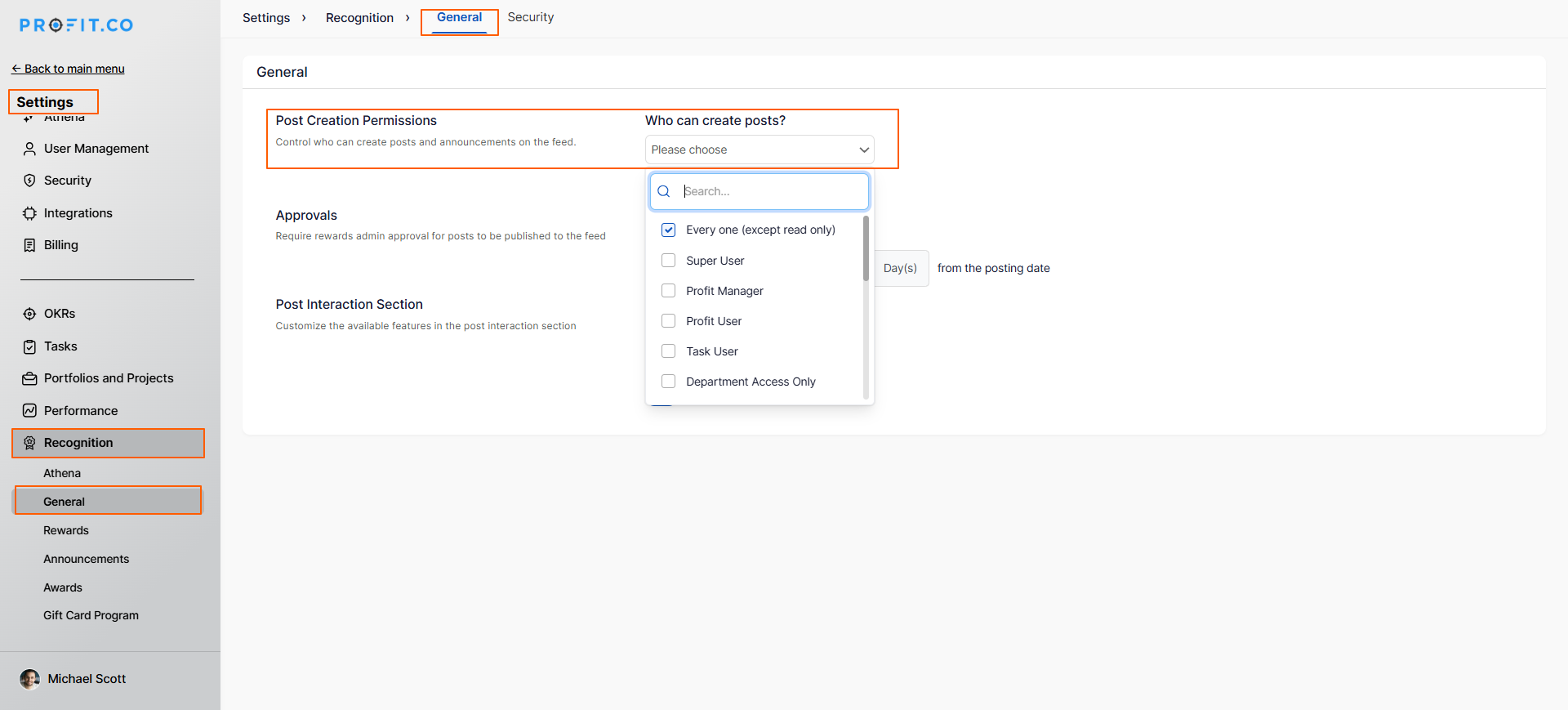1568x710 pixels.
Task: Click the Search field in dropdown
Action: (771, 191)
